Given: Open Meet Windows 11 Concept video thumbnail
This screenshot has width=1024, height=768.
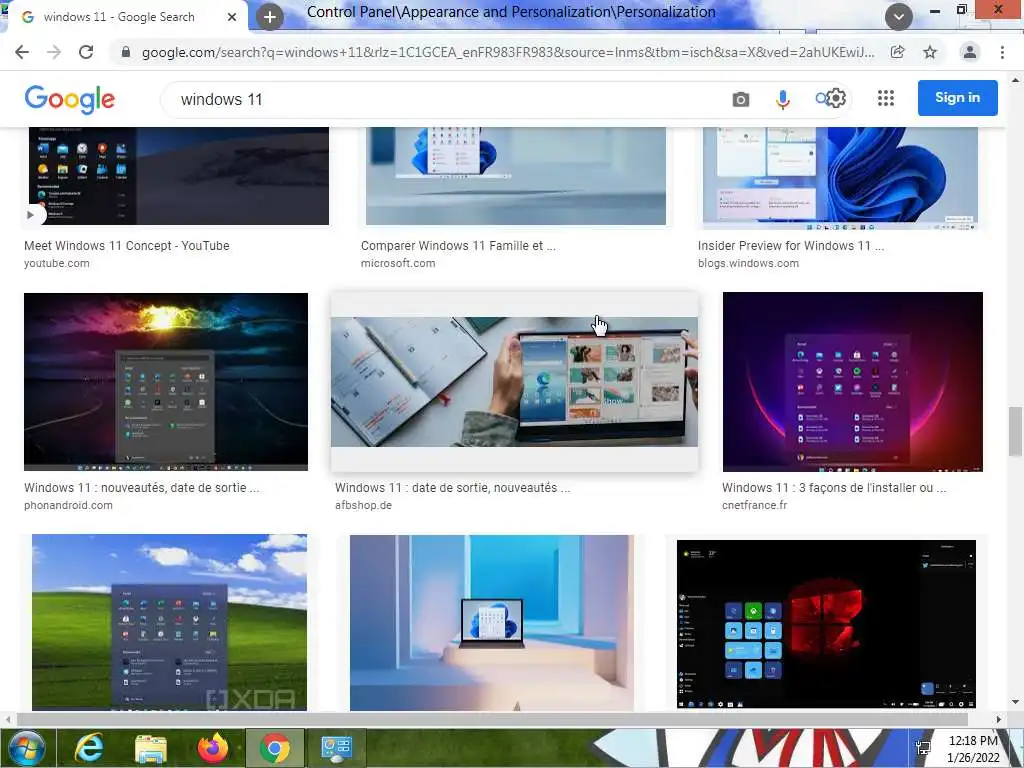Looking at the screenshot, I should 179,176.
